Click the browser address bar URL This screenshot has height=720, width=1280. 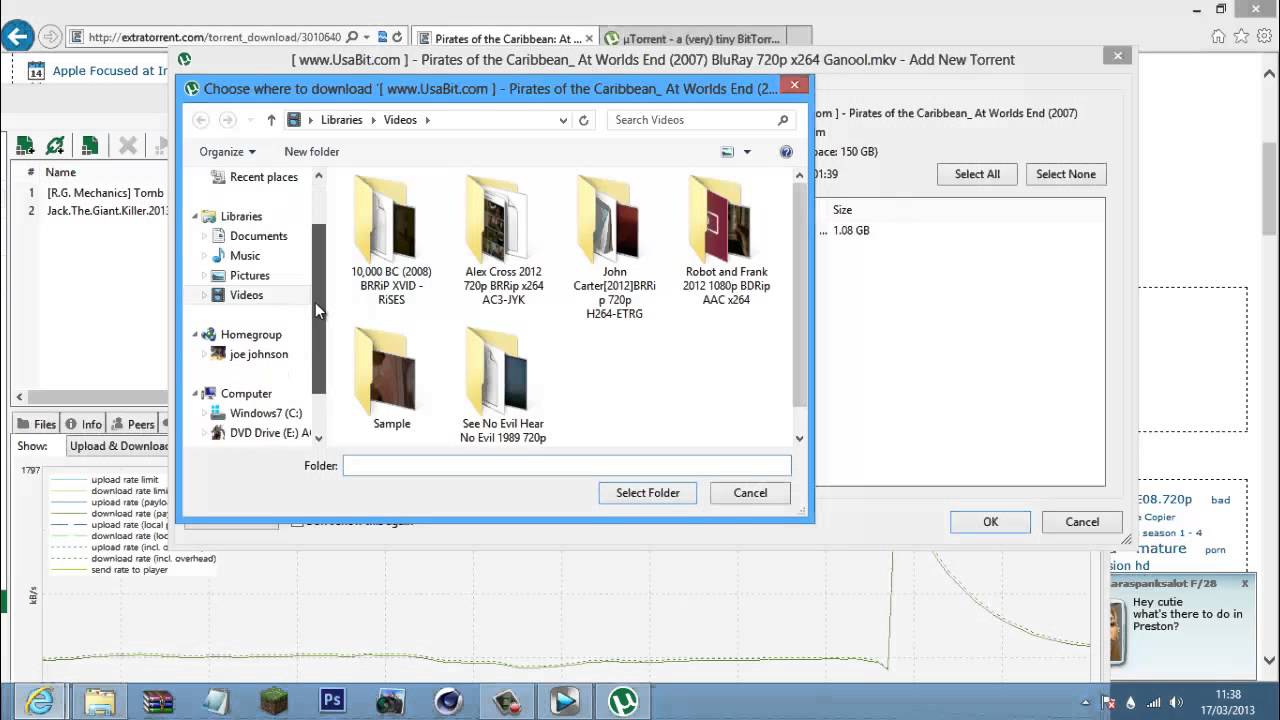click(214, 38)
